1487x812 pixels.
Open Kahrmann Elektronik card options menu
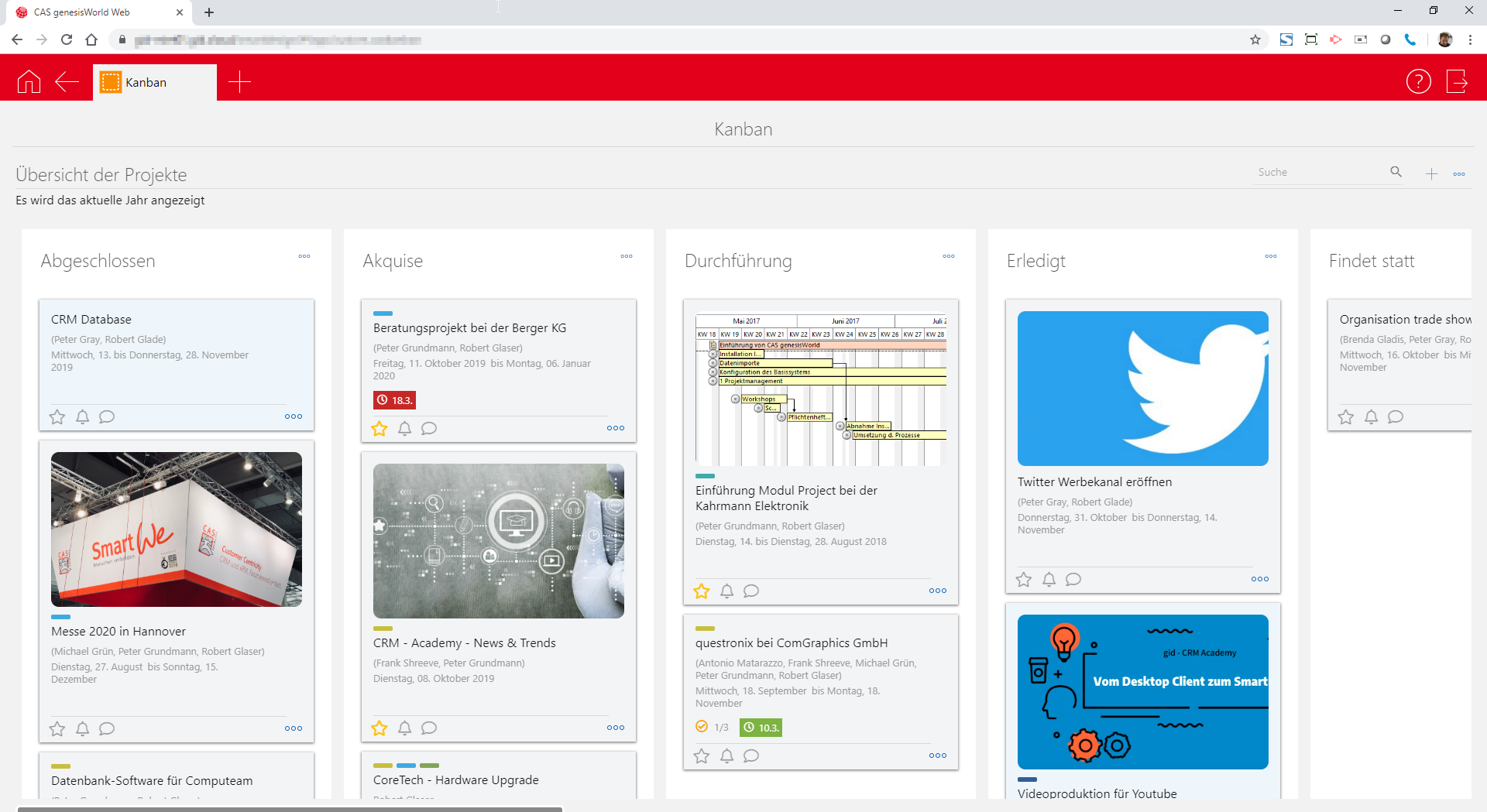pyautogui.click(x=938, y=591)
